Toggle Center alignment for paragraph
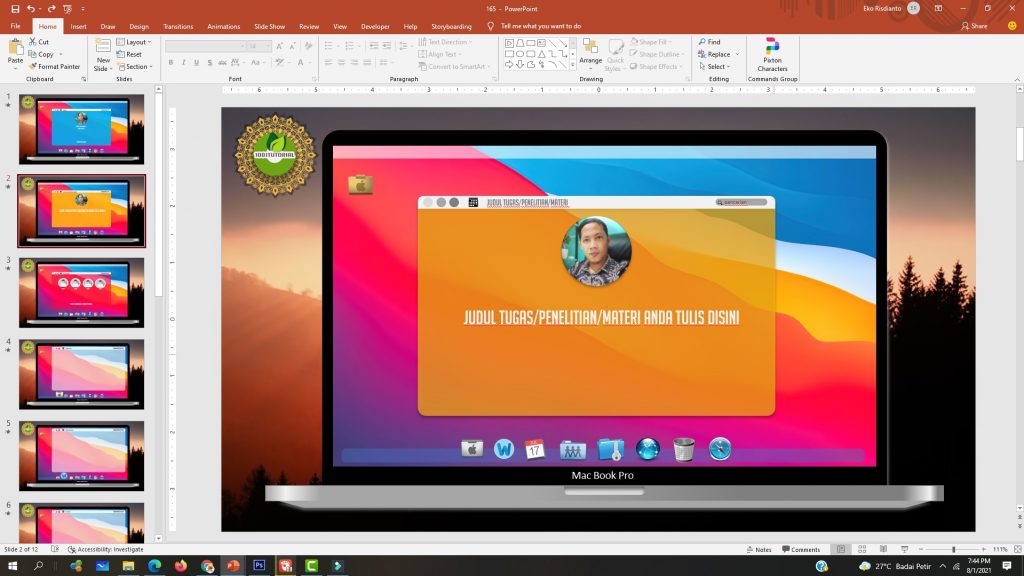1024x576 pixels. click(342, 63)
